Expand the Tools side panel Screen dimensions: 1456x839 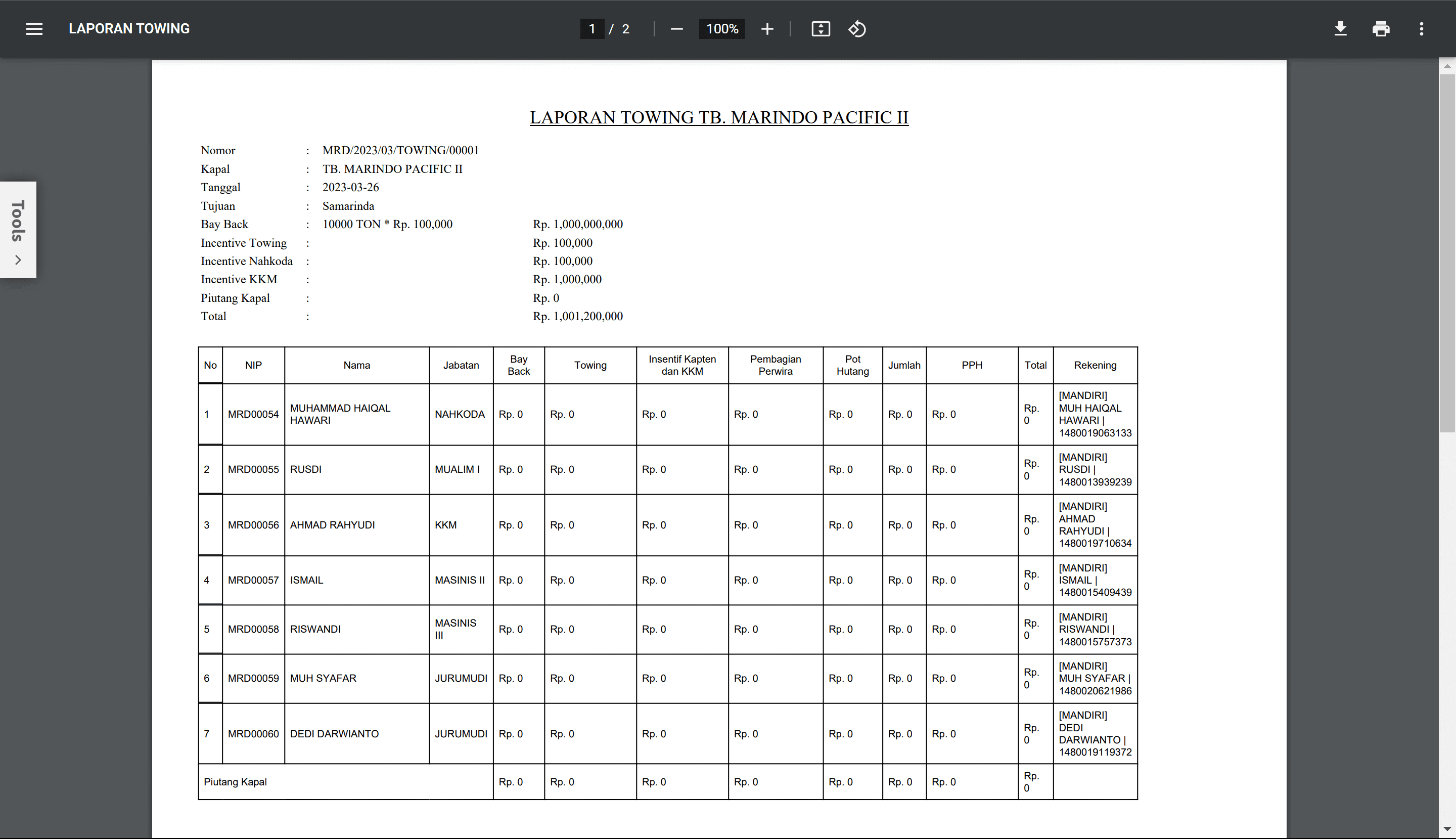[18, 222]
